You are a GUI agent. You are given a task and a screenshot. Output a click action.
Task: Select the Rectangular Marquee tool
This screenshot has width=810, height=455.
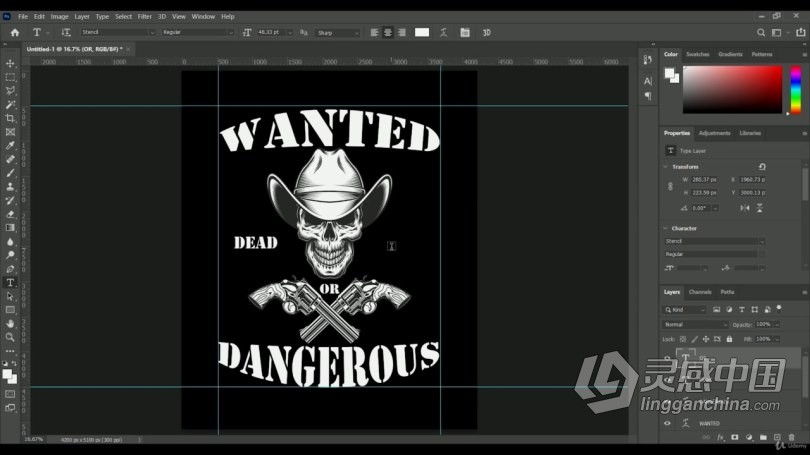[10, 77]
